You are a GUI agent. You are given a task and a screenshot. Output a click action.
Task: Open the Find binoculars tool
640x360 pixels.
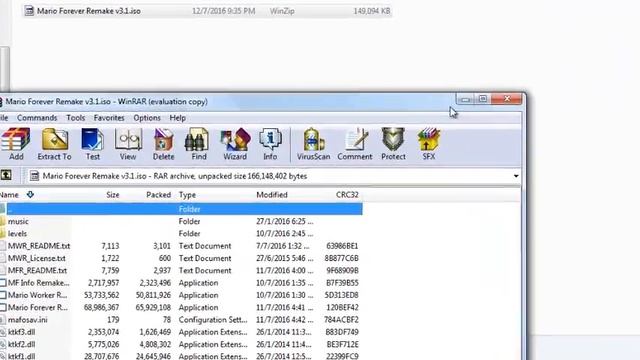pyautogui.click(x=199, y=144)
